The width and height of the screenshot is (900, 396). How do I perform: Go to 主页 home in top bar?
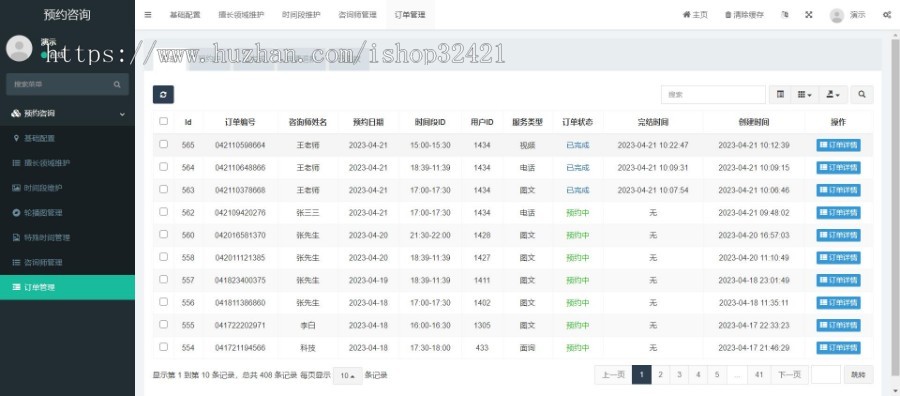(x=695, y=15)
